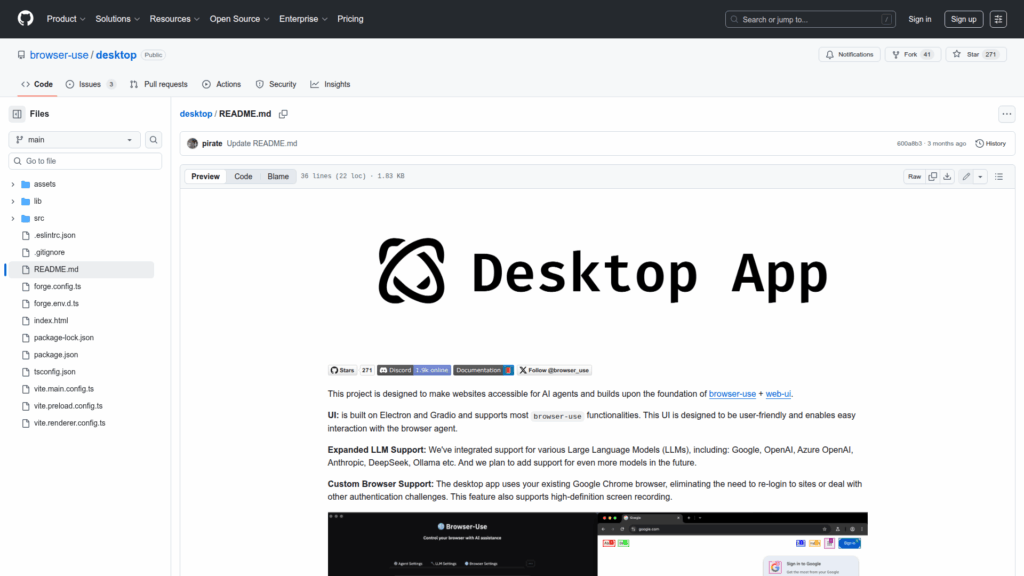Open the three-dot more file actions menu
The height and width of the screenshot is (576, 1024).
point(1007,114)
